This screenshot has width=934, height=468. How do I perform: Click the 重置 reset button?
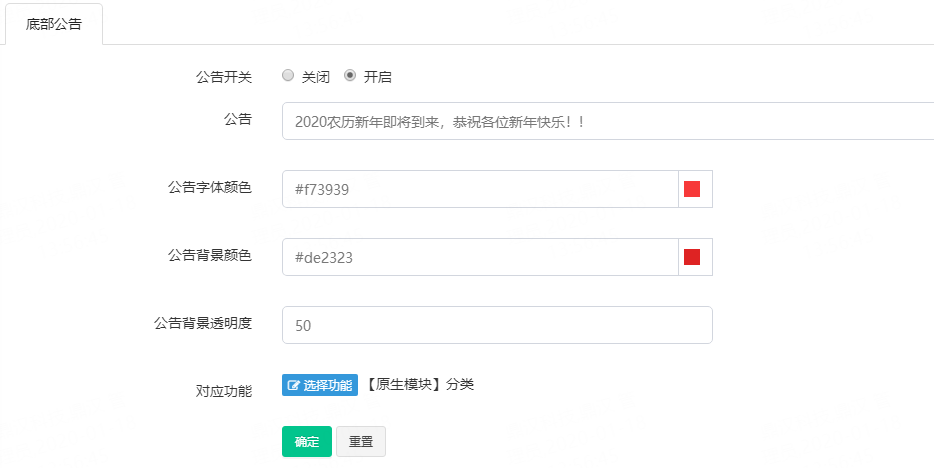coord(361,442)
